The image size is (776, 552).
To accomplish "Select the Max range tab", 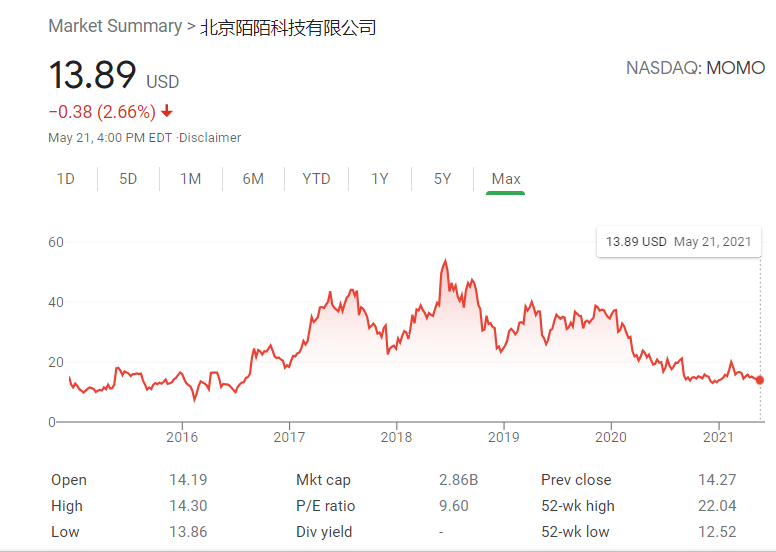I will point(506,179).
